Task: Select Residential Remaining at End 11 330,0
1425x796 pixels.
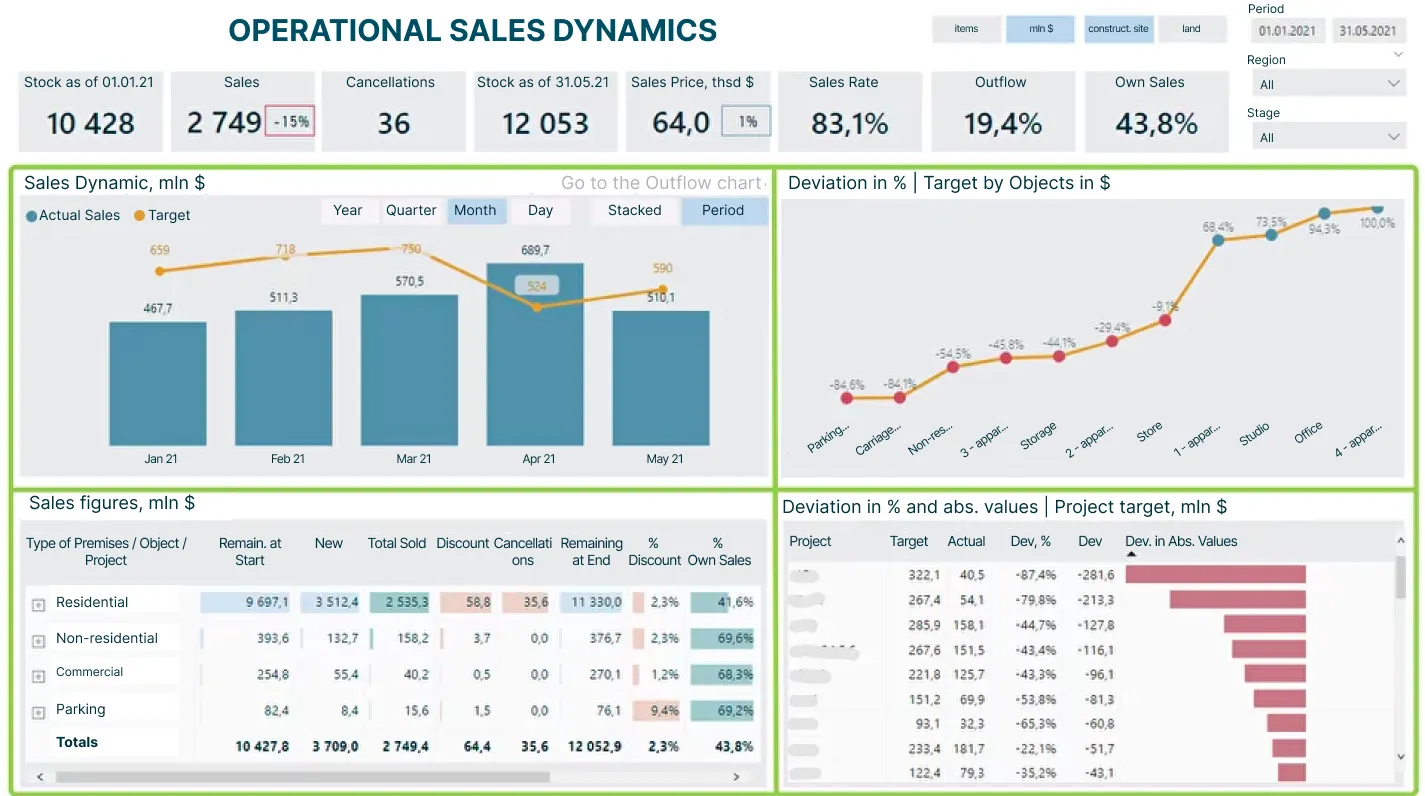Action: (591, 602)
